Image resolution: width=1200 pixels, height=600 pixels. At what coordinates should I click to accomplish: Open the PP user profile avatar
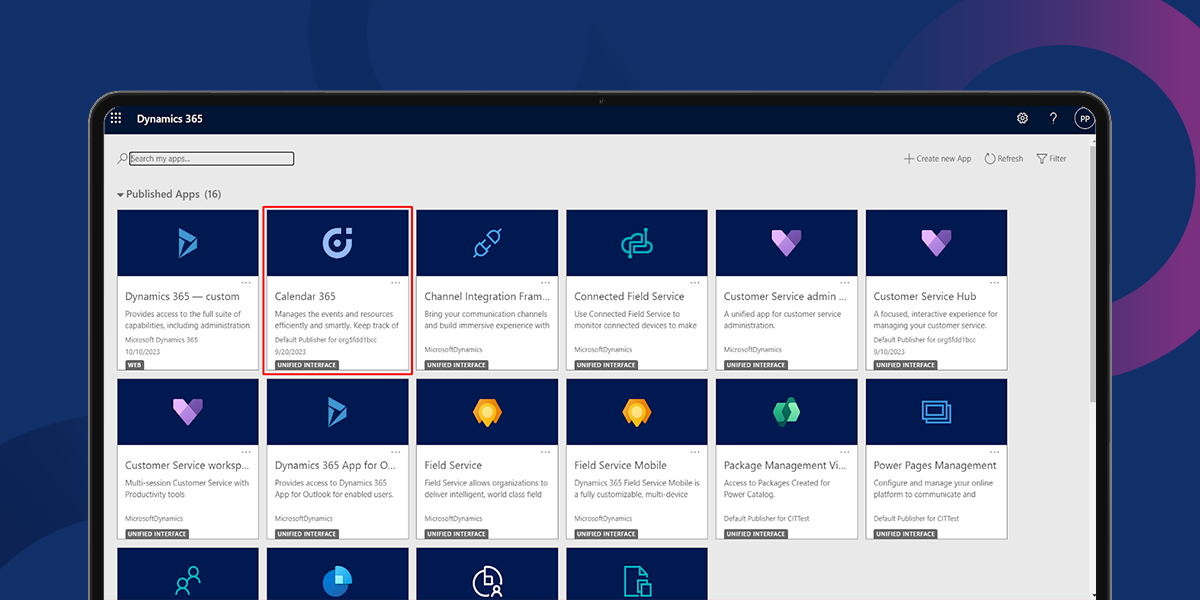pyautogui.click(x=1084, y=118)
